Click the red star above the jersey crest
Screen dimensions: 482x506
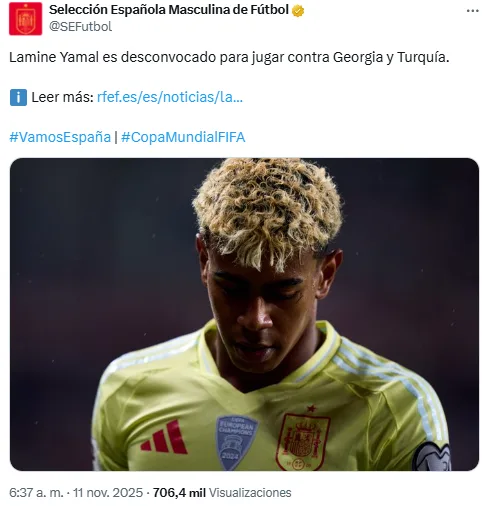tap(311, 408)
